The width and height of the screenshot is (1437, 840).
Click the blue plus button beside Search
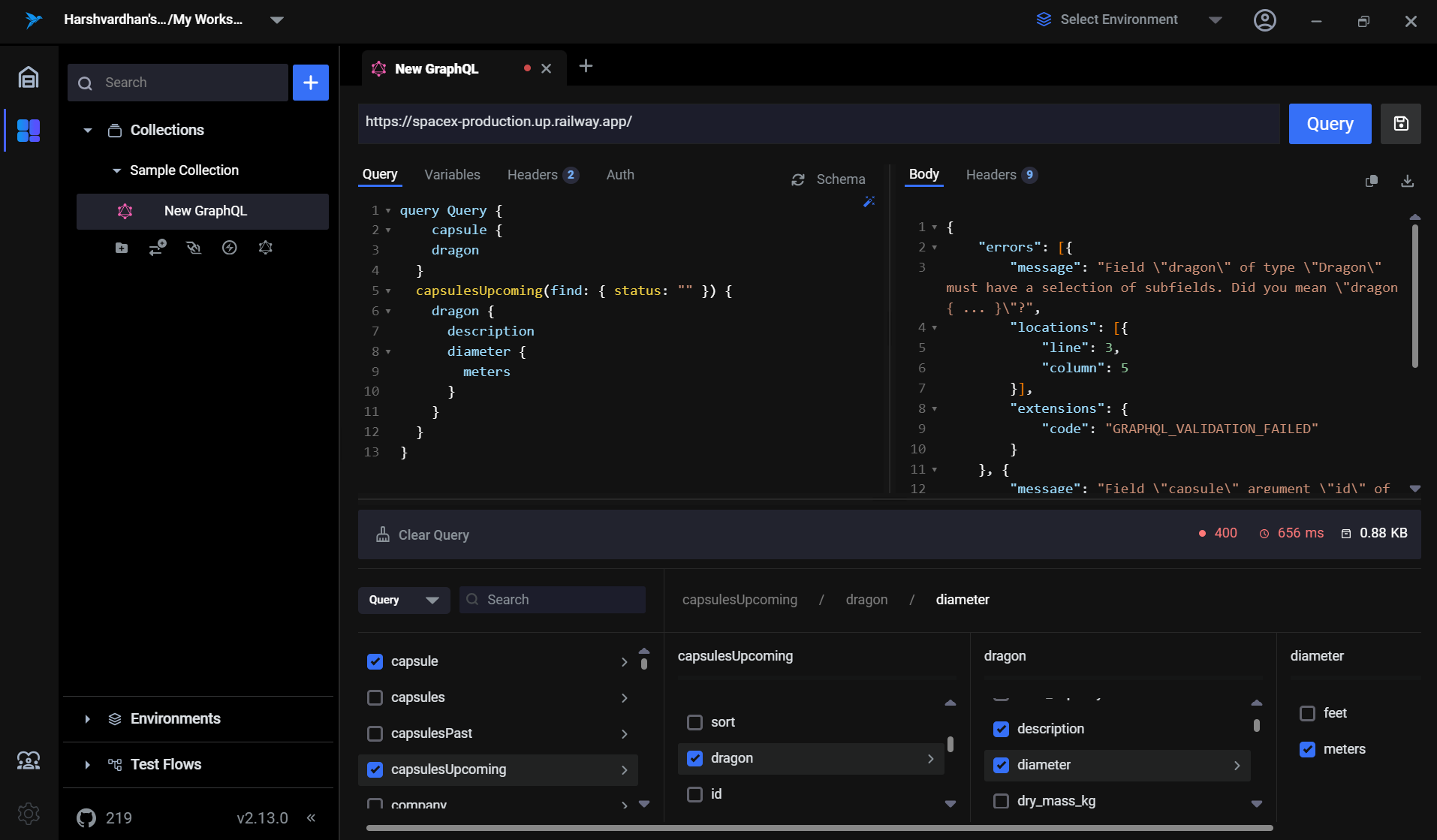311,83
